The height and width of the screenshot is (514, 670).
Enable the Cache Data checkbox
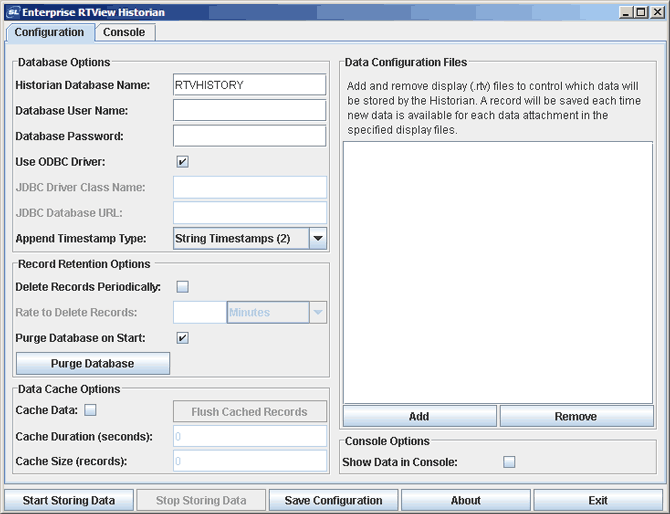pos(90,410)
